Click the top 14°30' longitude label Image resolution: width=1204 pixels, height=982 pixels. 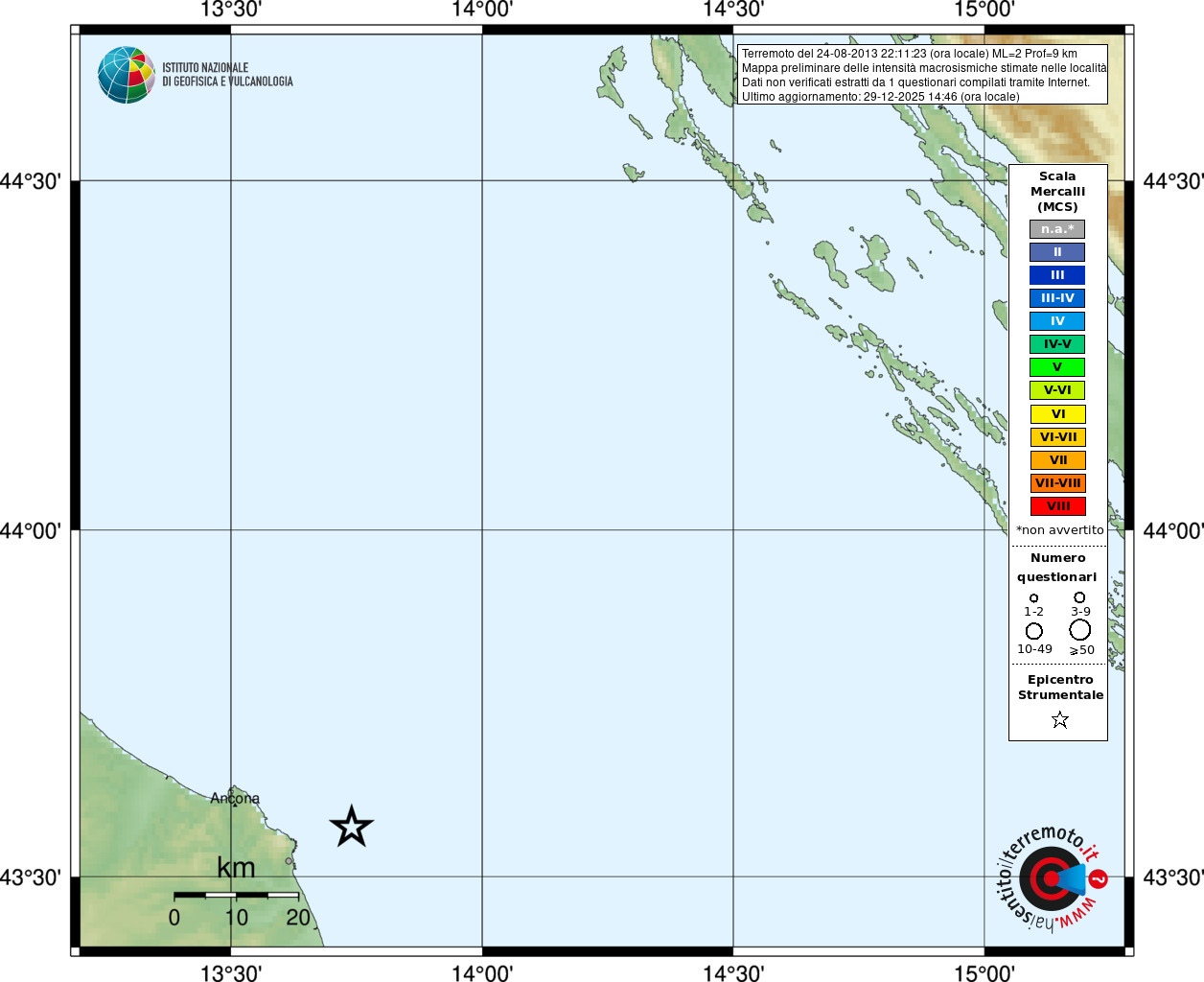click(x=733, y=10)
